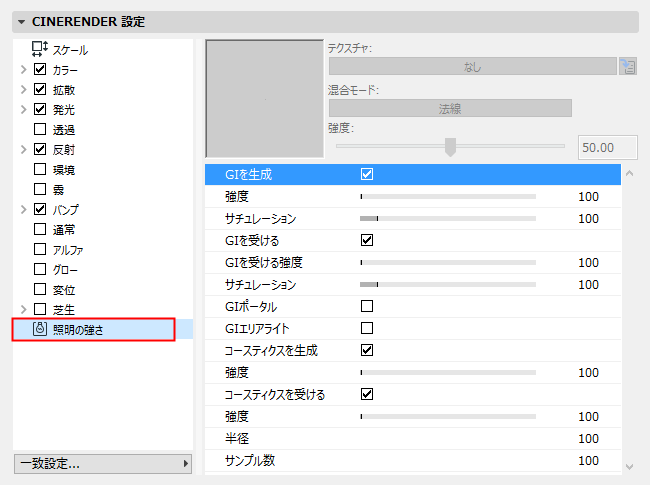Select the 透過 label in the tree
650x485 pixels.
pyautogui.click(x=64, y=130)
